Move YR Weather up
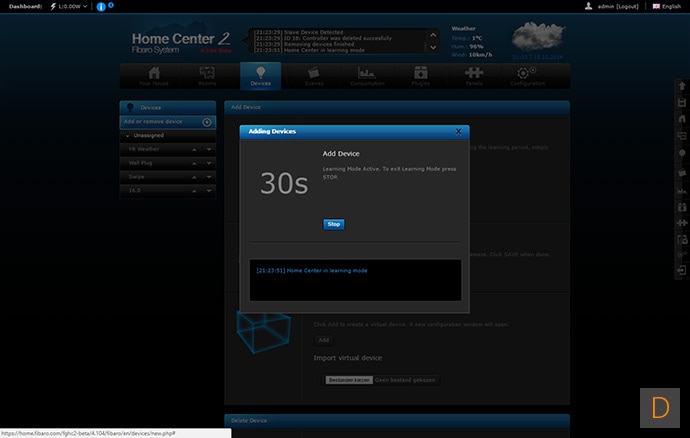 [194, 150]
